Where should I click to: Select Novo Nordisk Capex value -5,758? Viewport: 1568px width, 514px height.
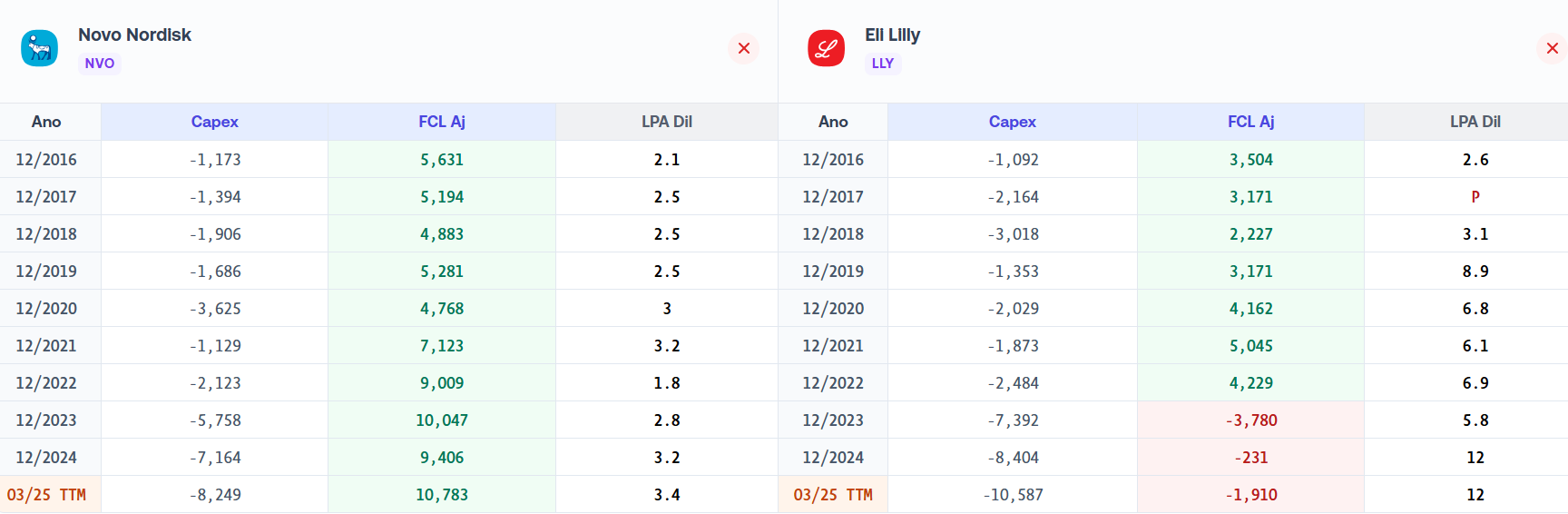[x=215, y=420]
